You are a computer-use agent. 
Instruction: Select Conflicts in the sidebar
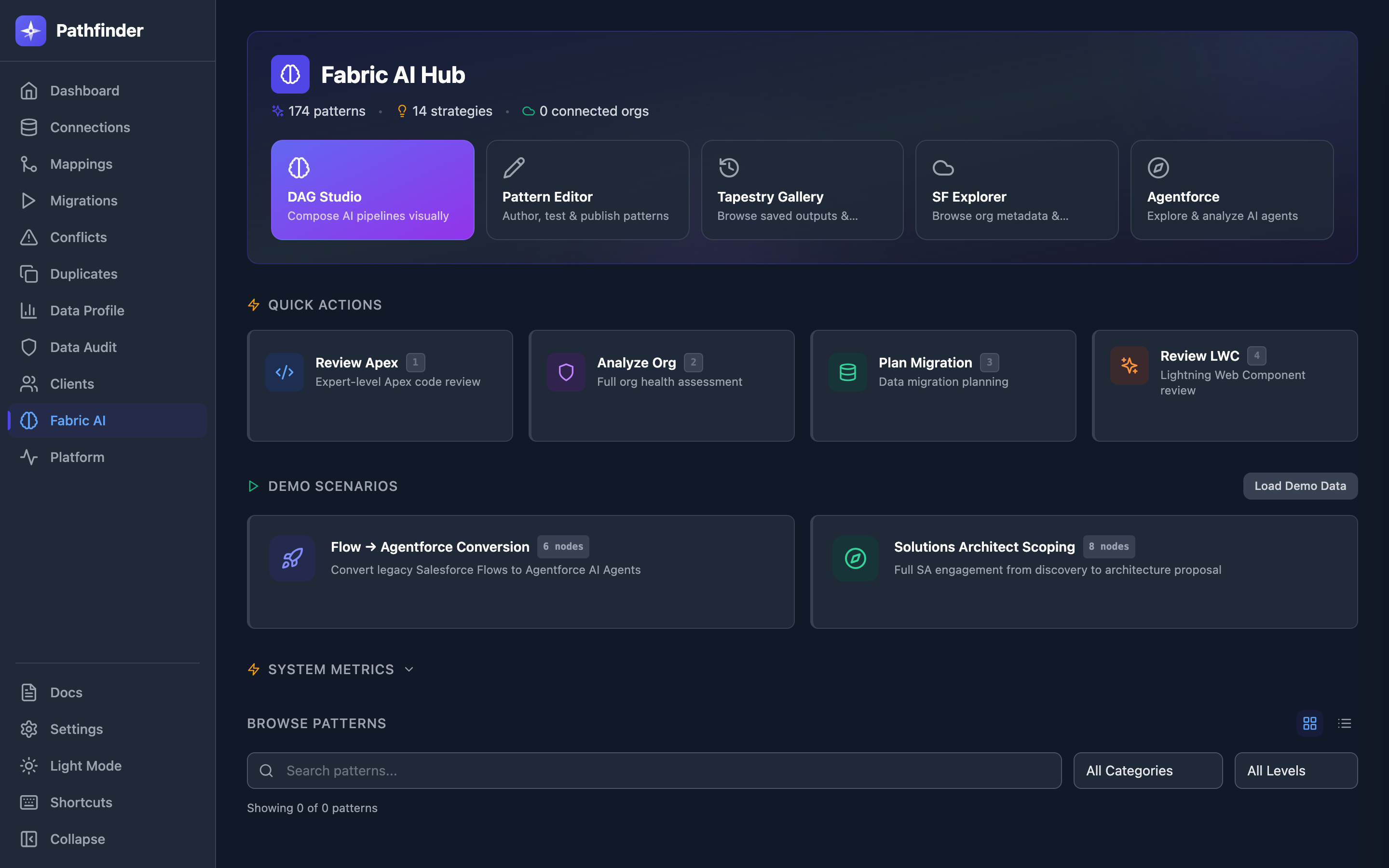click(78, 237)
